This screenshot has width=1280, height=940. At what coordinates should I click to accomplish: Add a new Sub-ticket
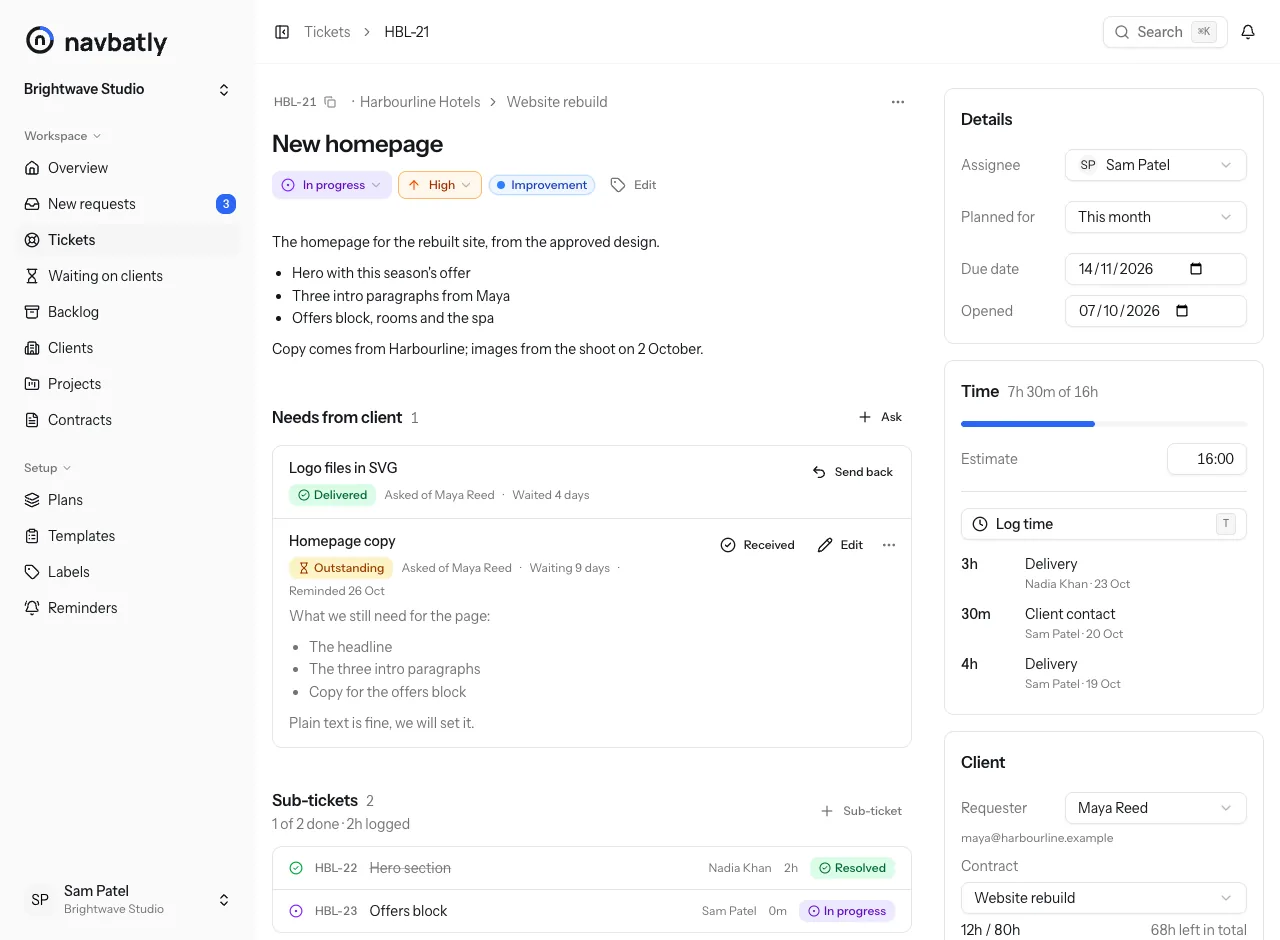(861, 811)
